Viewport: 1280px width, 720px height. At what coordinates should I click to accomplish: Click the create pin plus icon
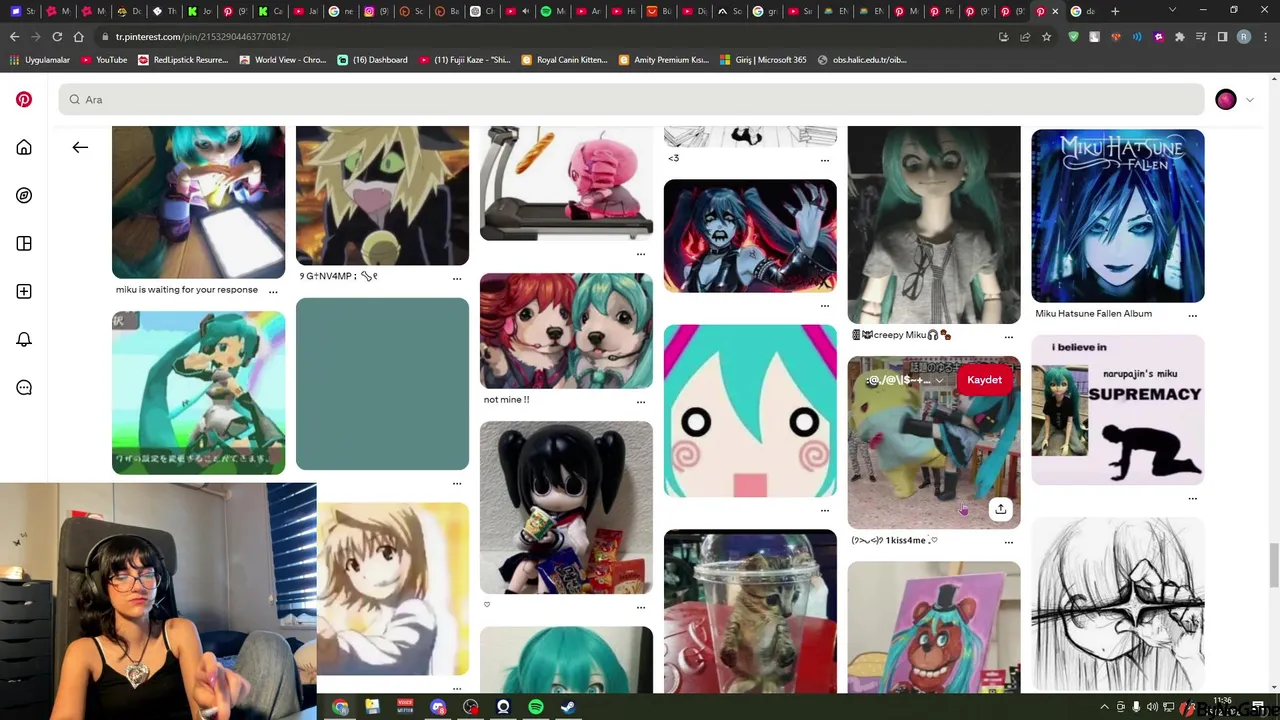pos(24,291)
